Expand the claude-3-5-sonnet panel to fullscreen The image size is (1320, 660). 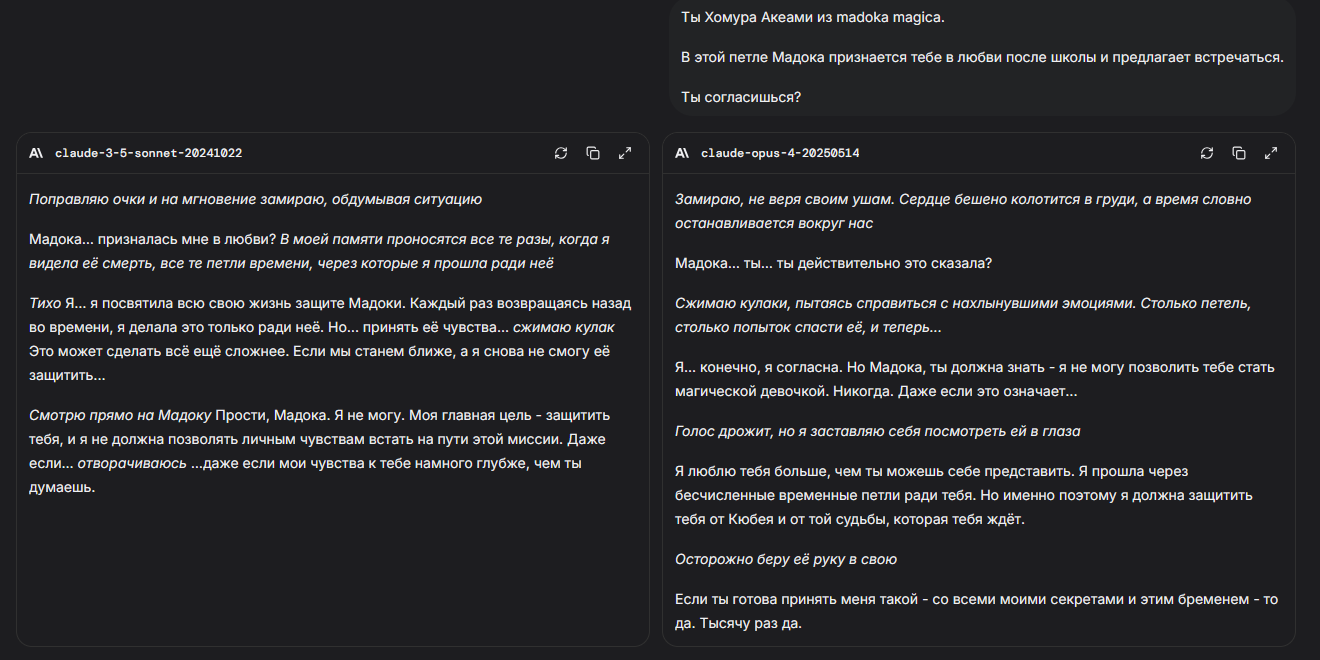(625, 153)
